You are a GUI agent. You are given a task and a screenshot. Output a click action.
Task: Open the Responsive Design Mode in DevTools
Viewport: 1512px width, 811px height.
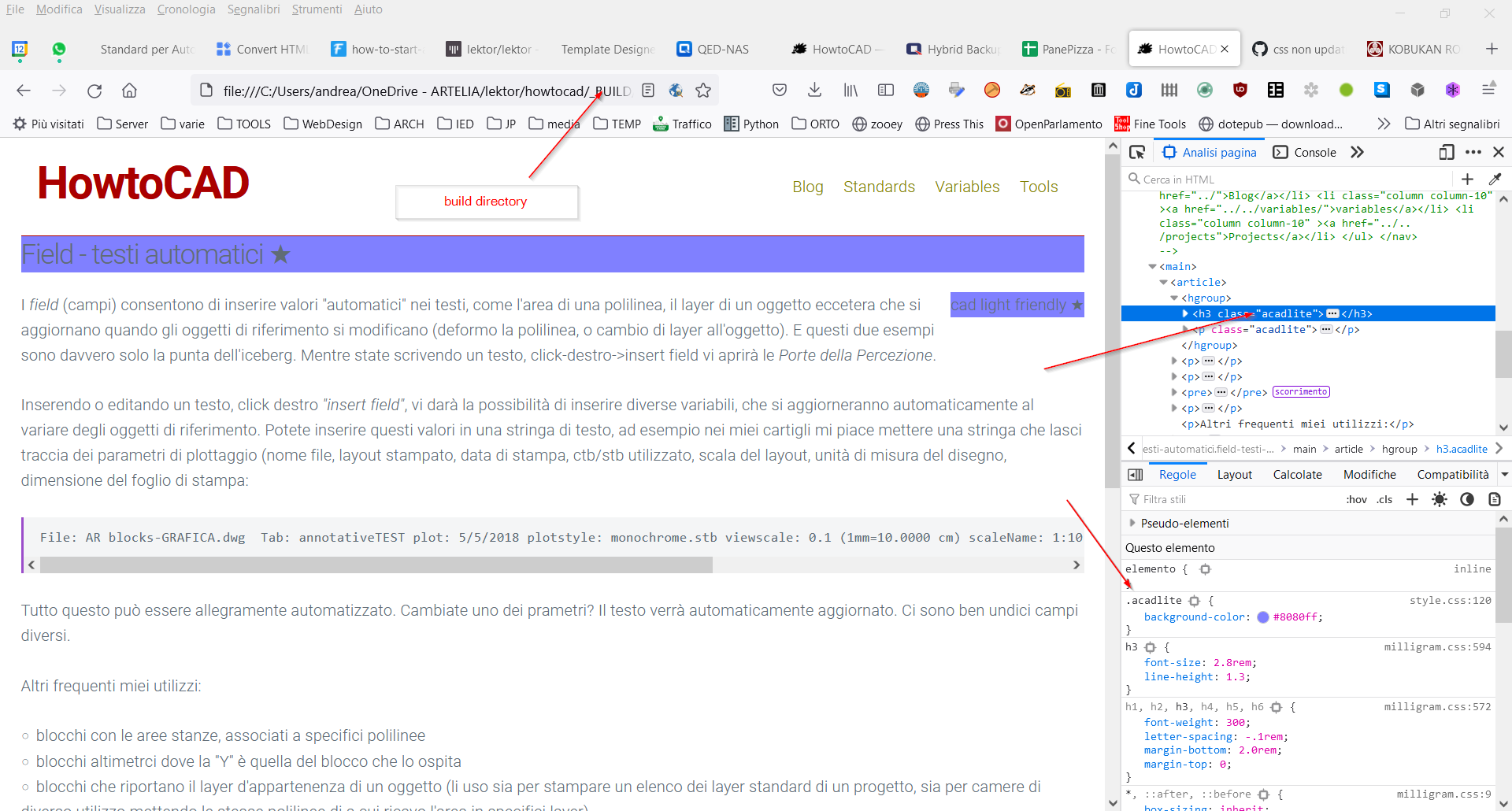click(x=1447, y=151)
